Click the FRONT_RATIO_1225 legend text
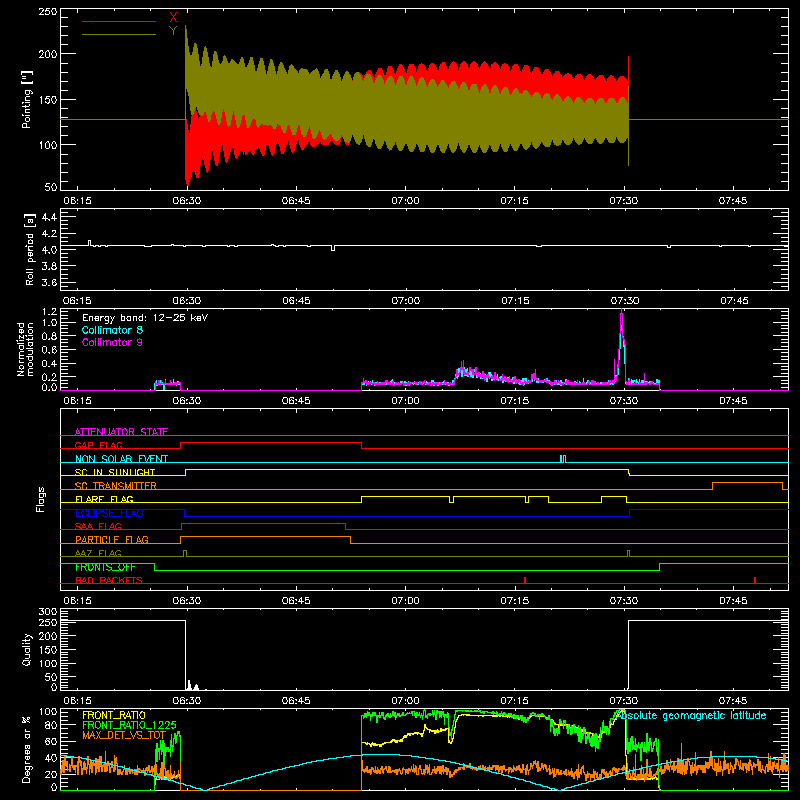 pyautogui.click(x=129, y=725)
